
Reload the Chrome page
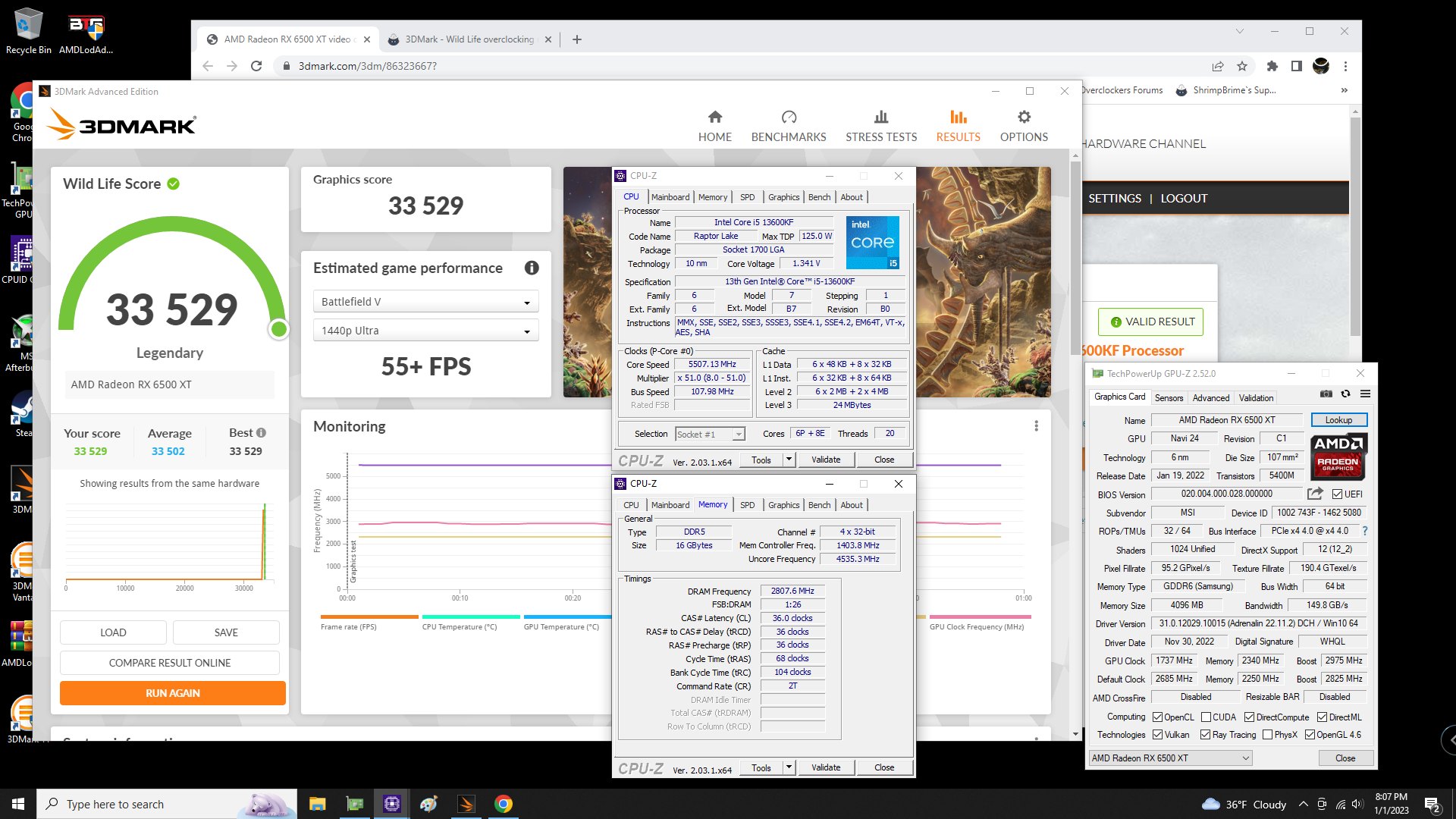256,66
